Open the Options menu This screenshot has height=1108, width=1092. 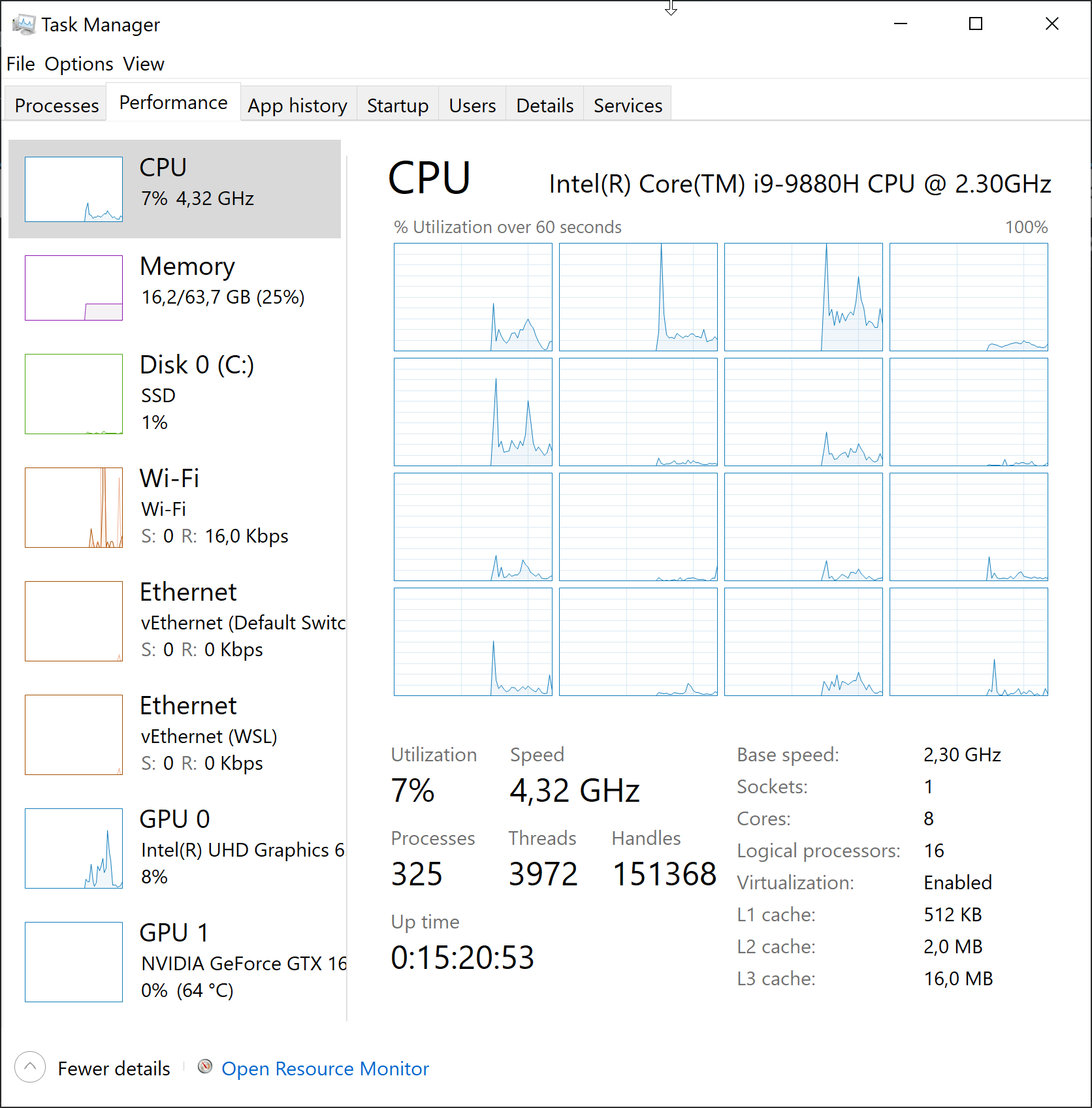click(79, 64)
